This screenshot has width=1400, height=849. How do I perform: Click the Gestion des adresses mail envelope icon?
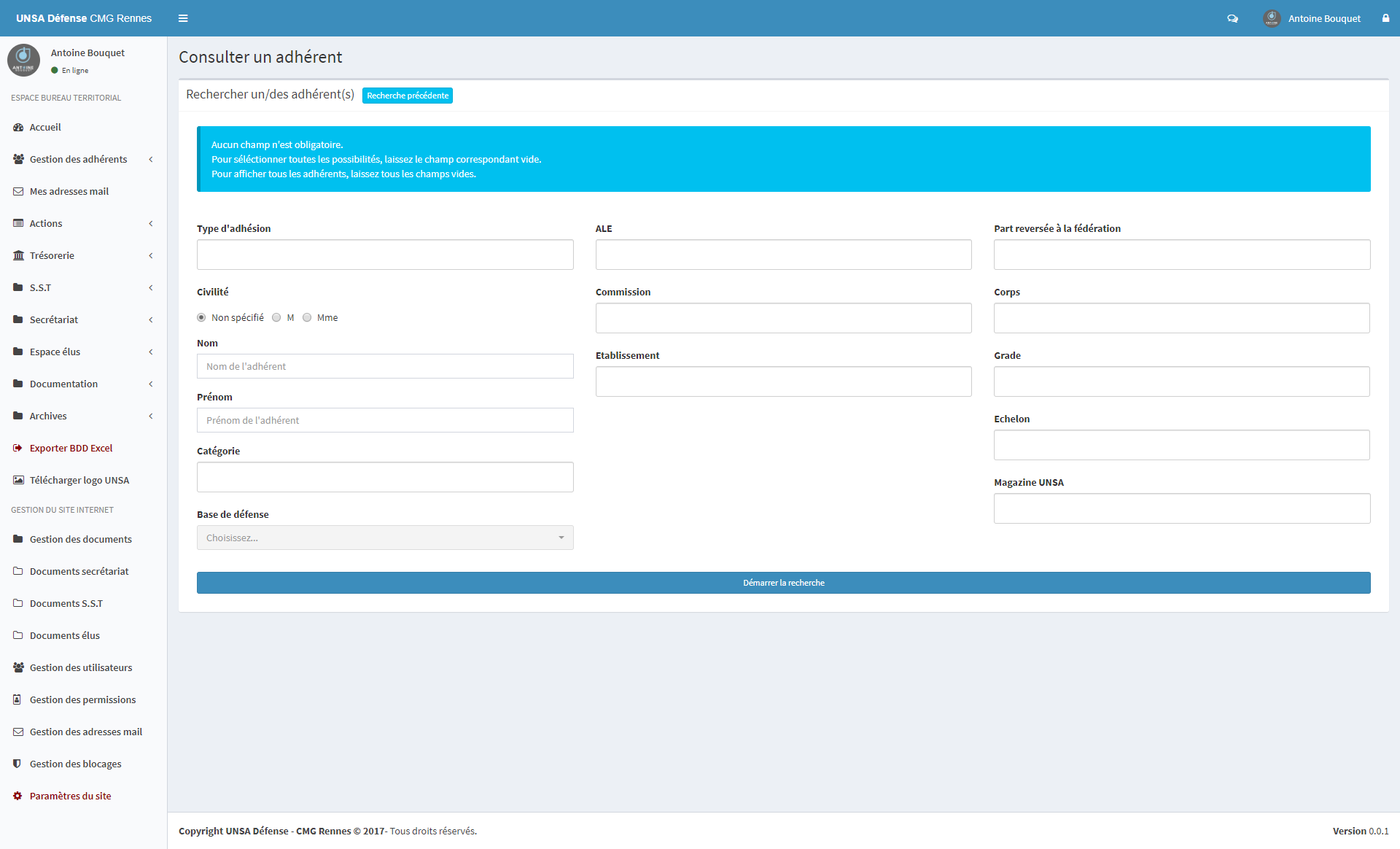[18, 732]
